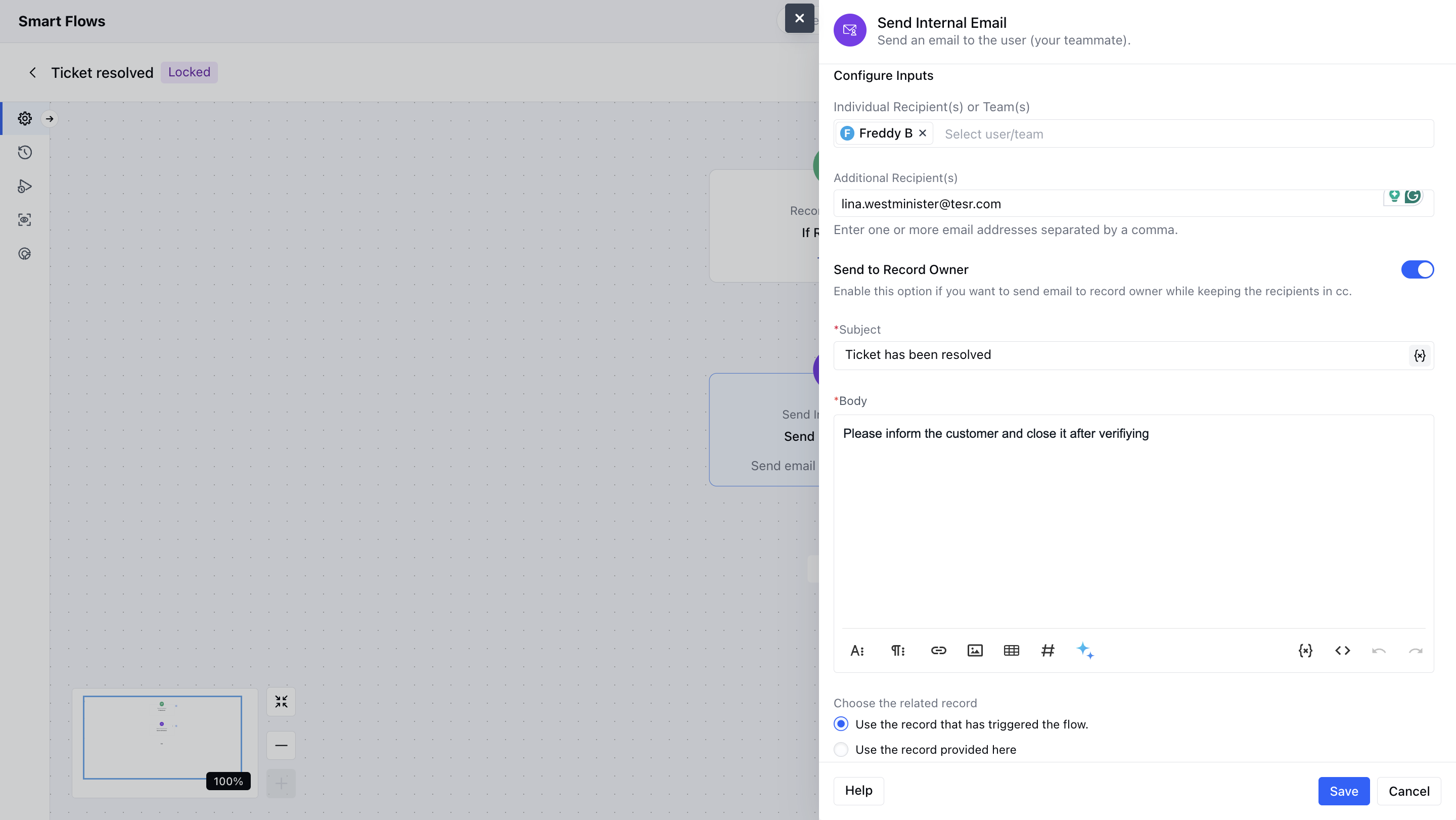Remove Freddy B from recipients
This screenshot has width=1456, height=820.
pos(923,133)
